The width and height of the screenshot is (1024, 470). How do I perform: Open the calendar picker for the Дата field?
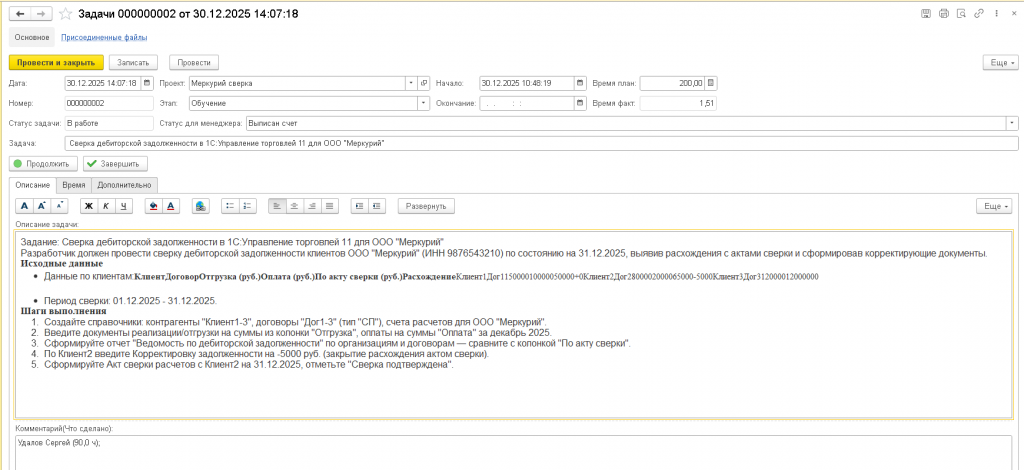[x=146, y=83]
